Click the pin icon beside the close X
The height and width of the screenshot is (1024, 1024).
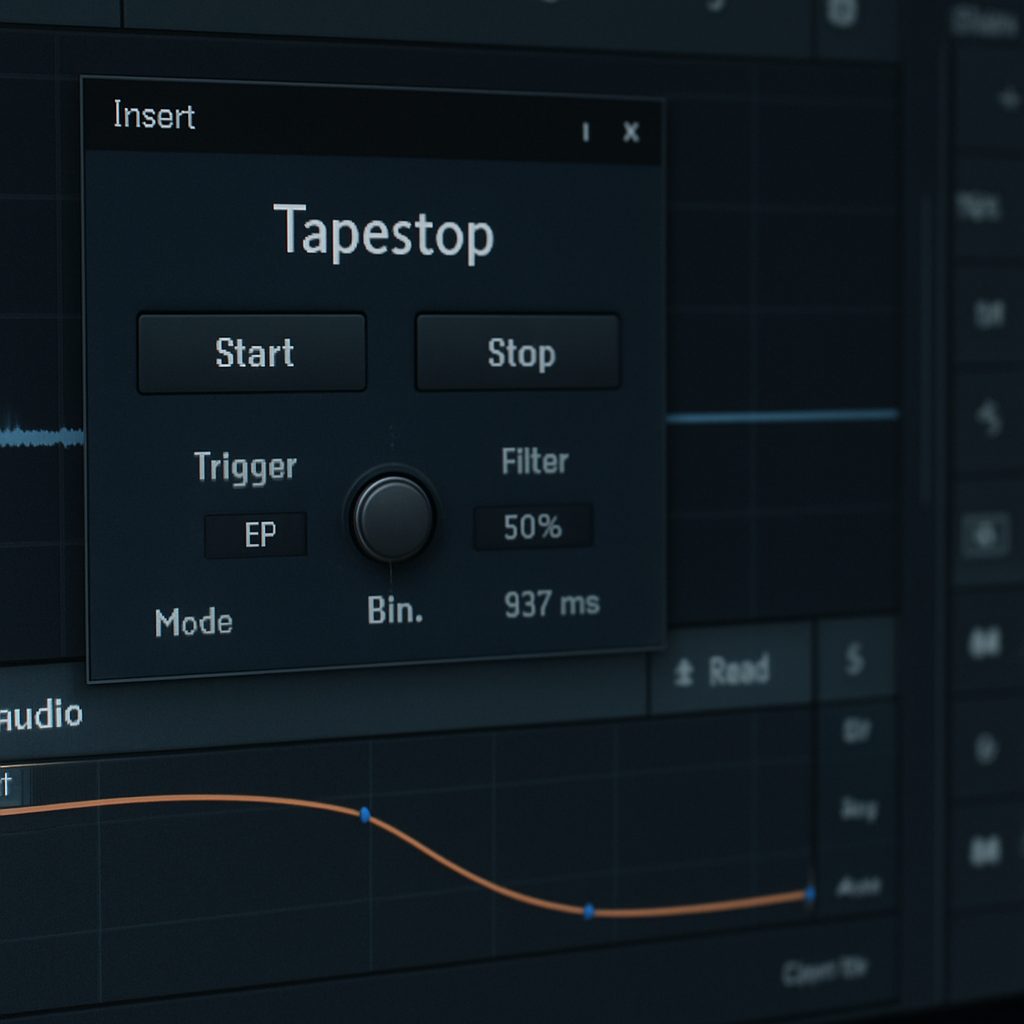586,132
